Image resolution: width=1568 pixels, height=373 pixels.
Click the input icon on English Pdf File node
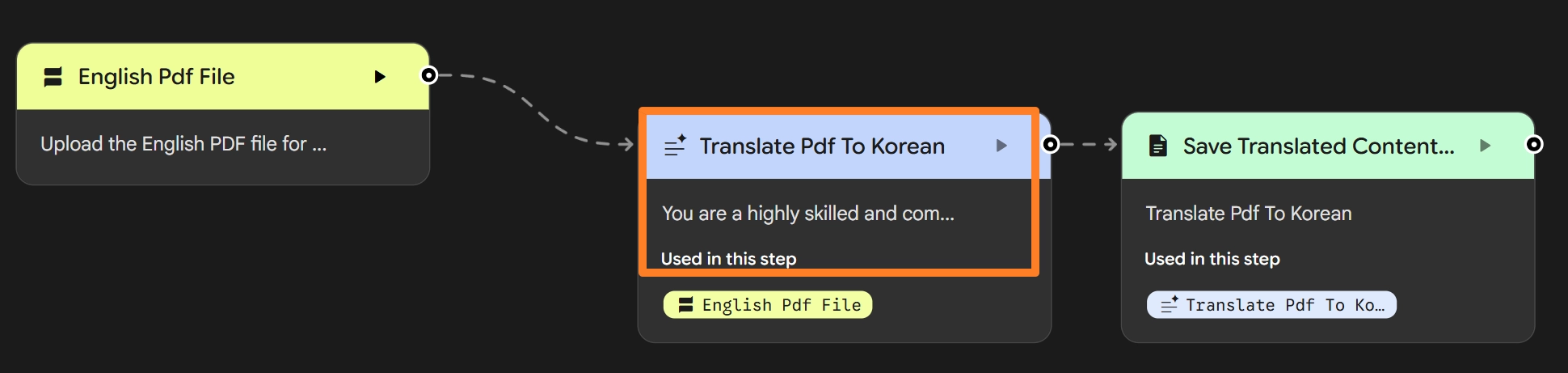point(53,77)
